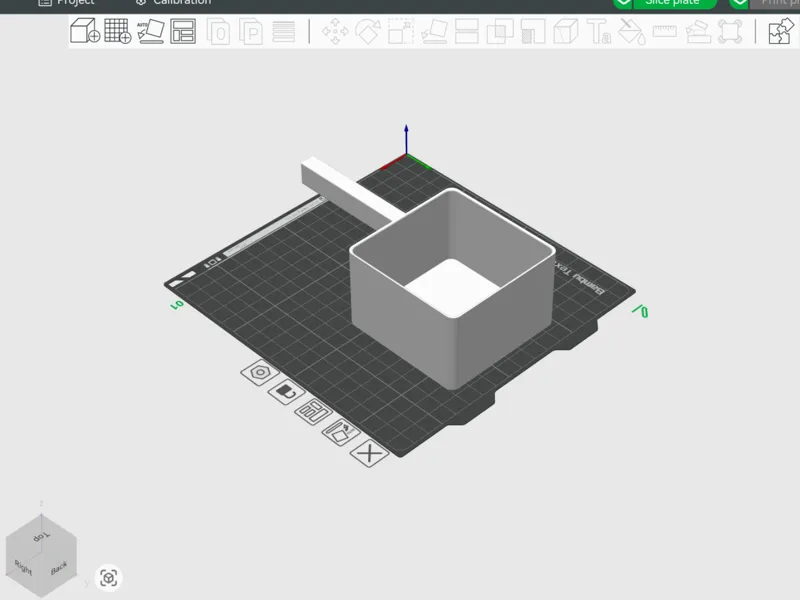Screen dimensions: 800x600
Task: Select the Move tool
Action: click(335, 32)
